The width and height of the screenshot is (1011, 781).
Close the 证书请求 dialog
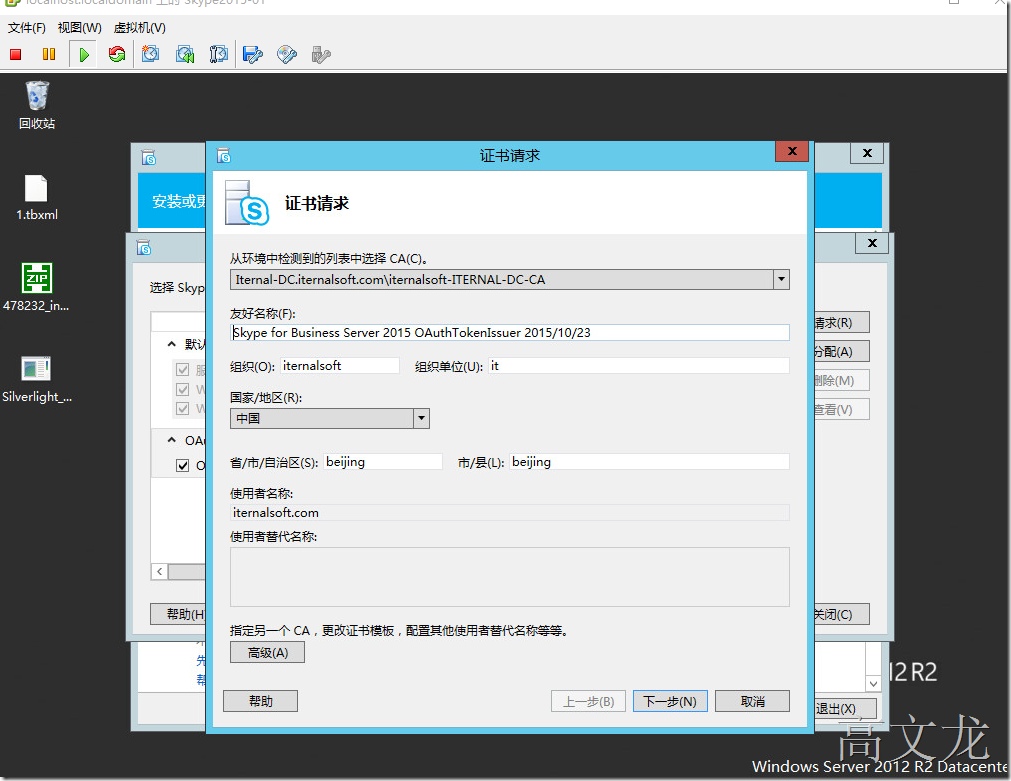click(x=792, y=152)
